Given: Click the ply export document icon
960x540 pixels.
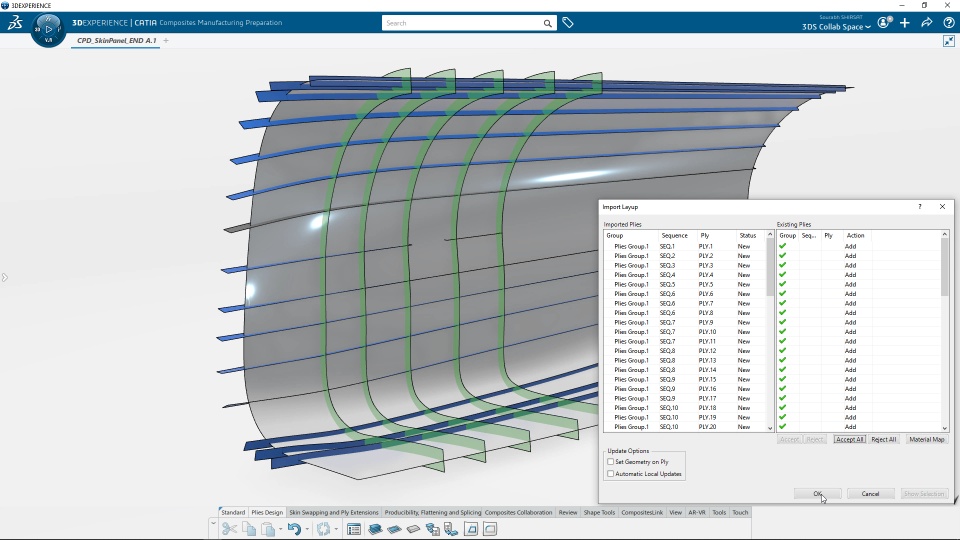Looking at the screenshot, I should coord(452,529).
